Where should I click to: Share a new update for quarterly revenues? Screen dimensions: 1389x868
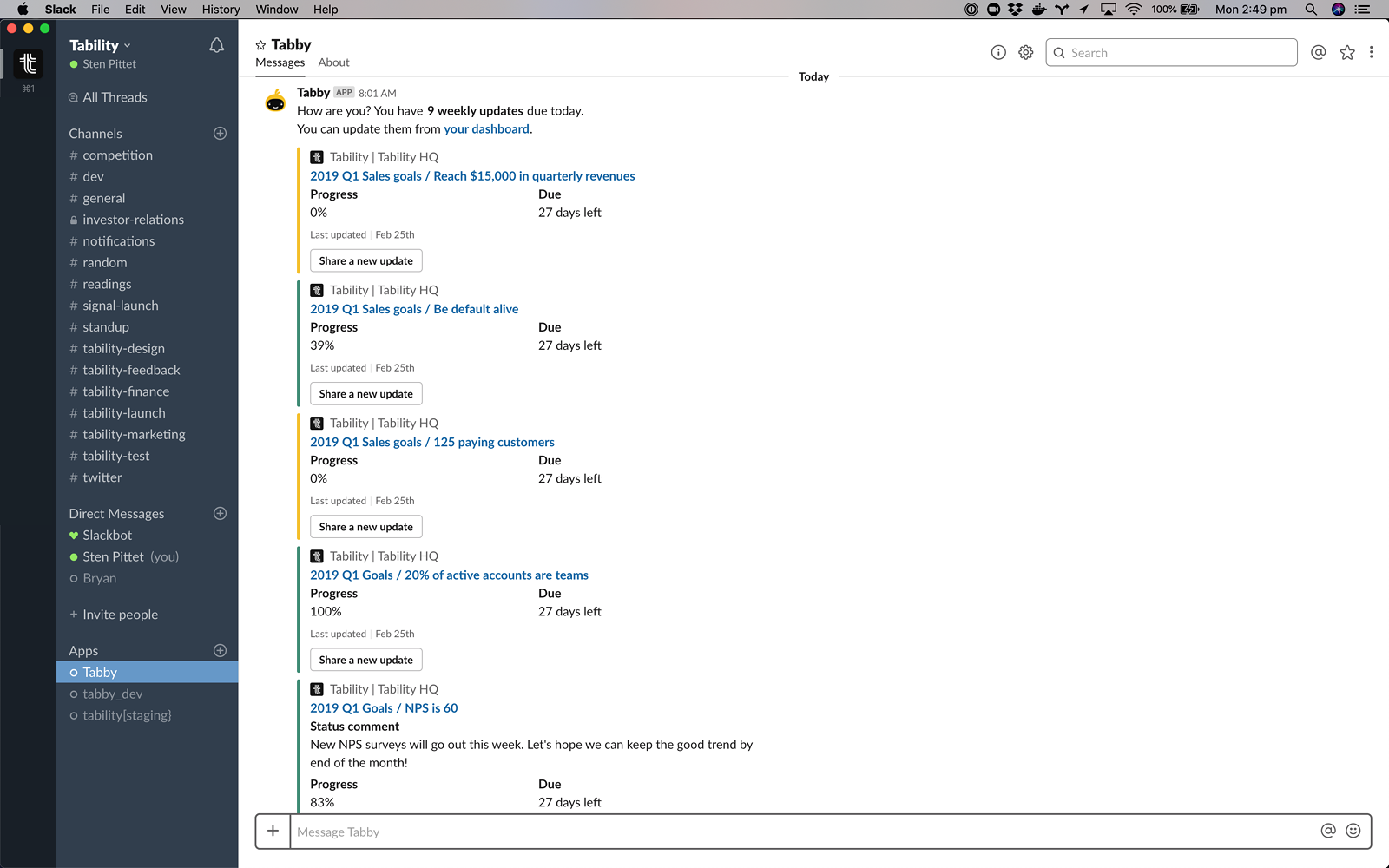pyautogui.click(x=366, y=261)
